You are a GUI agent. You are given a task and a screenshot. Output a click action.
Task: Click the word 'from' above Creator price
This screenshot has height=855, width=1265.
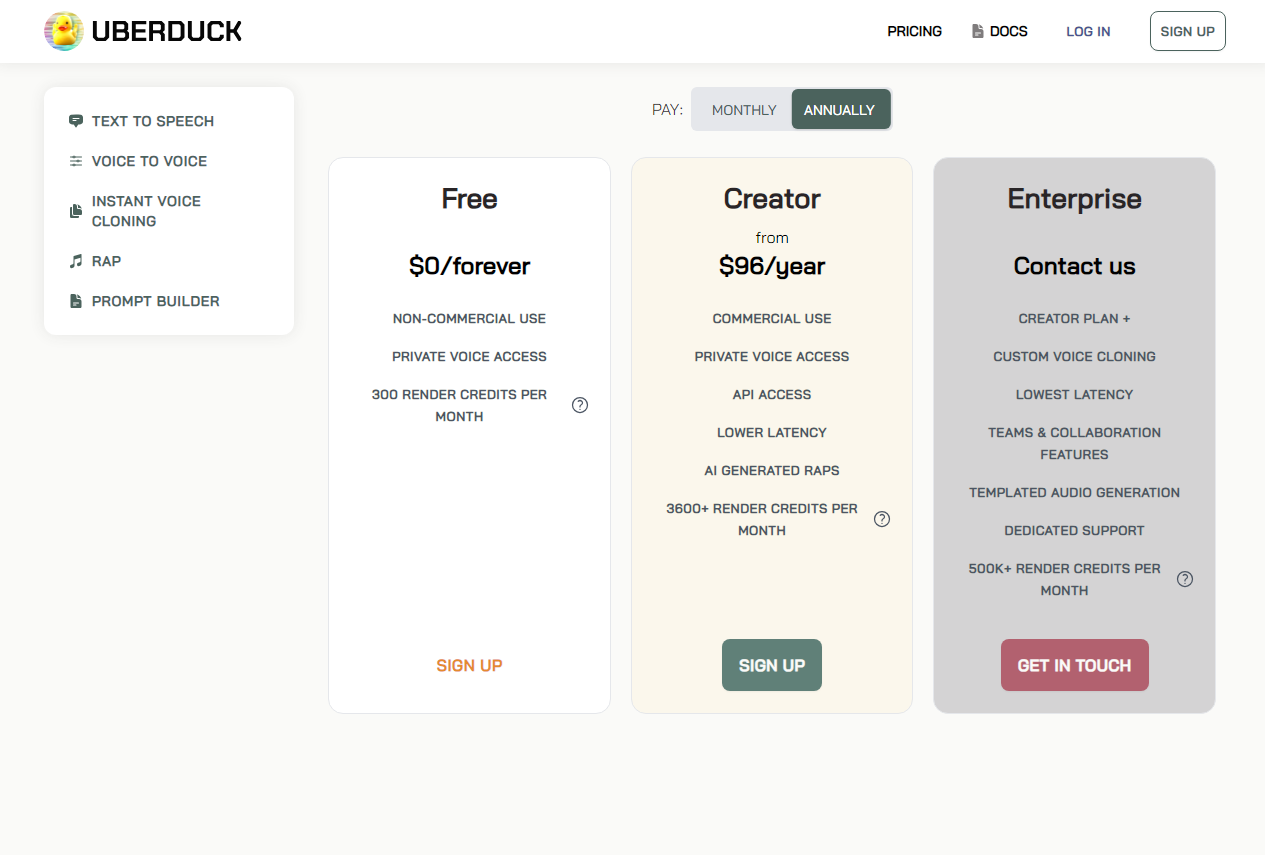point(772,238)
